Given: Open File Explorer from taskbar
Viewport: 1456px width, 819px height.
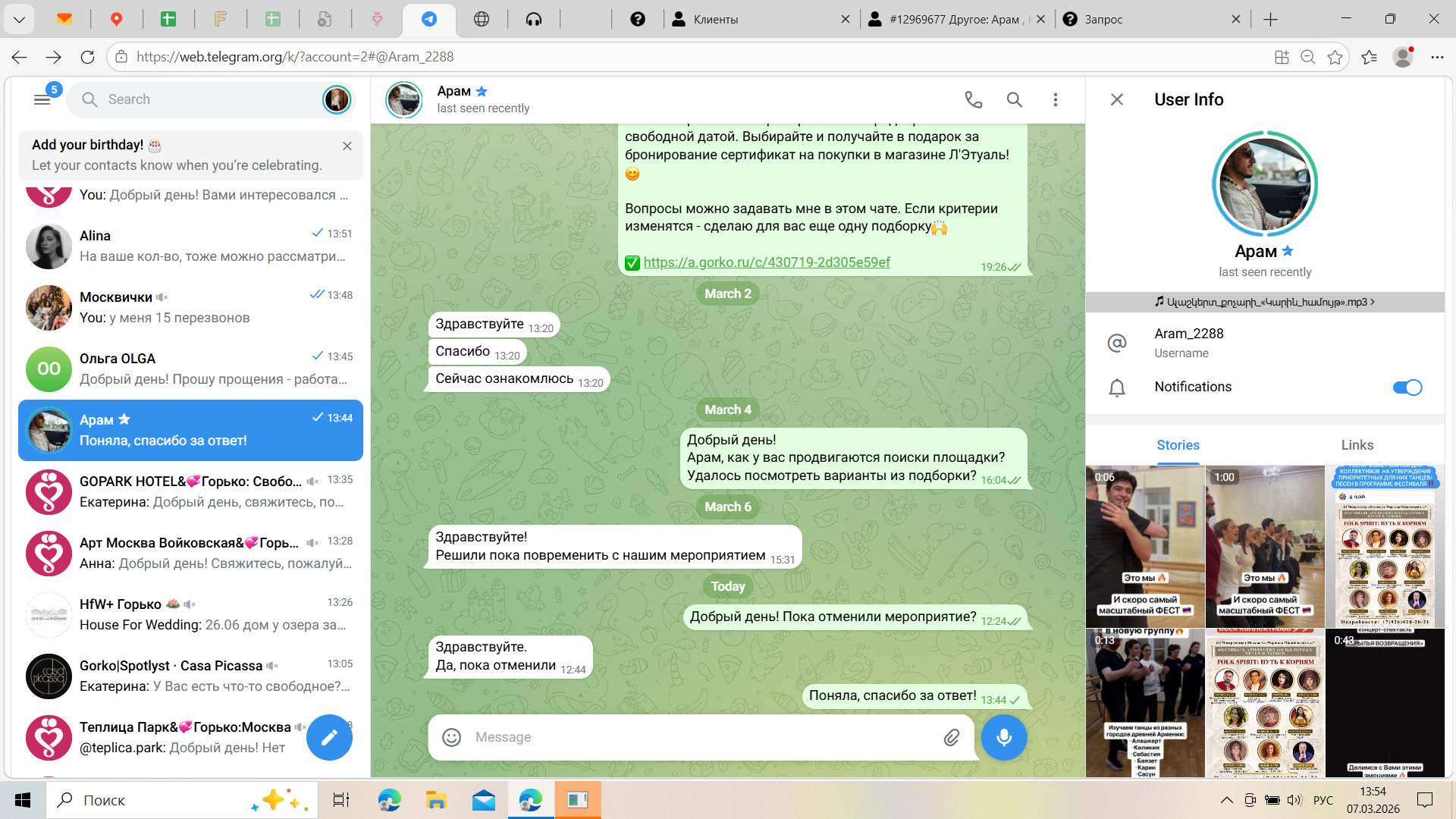Looking at the screenshot, I should [x=436, y=800].
